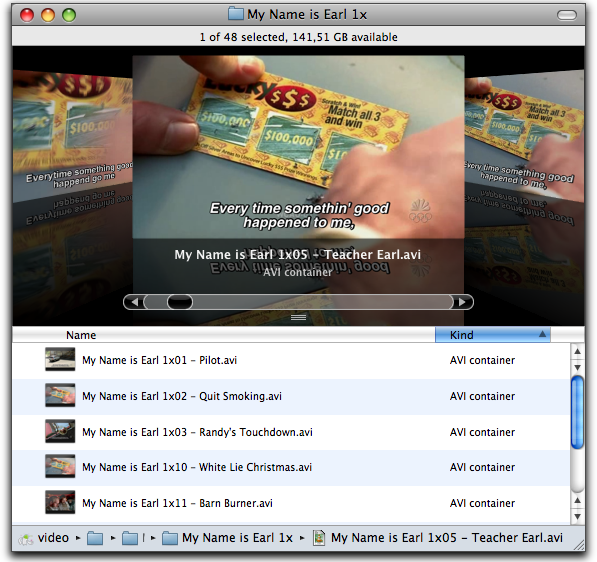Click the 'Teacher Earl.avi' caption under Cover Flow

[x=298, y=254]
